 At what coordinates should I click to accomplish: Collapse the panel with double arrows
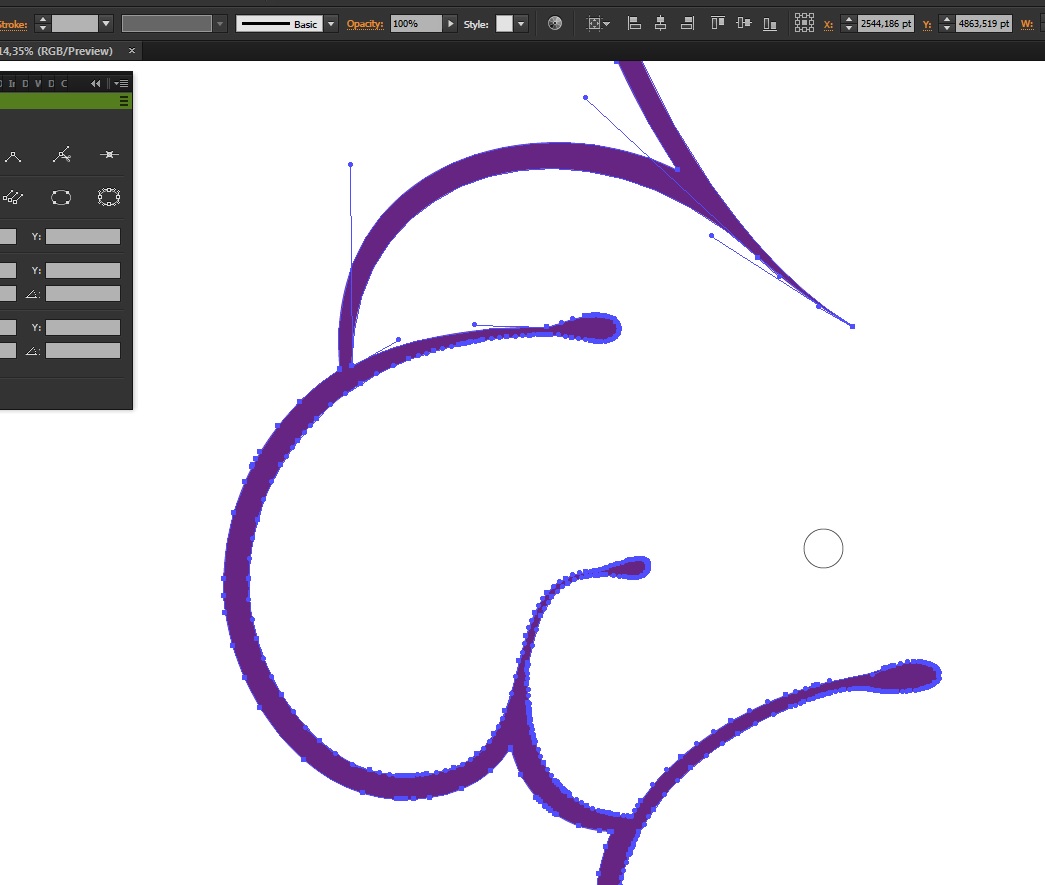pos(96,83)
